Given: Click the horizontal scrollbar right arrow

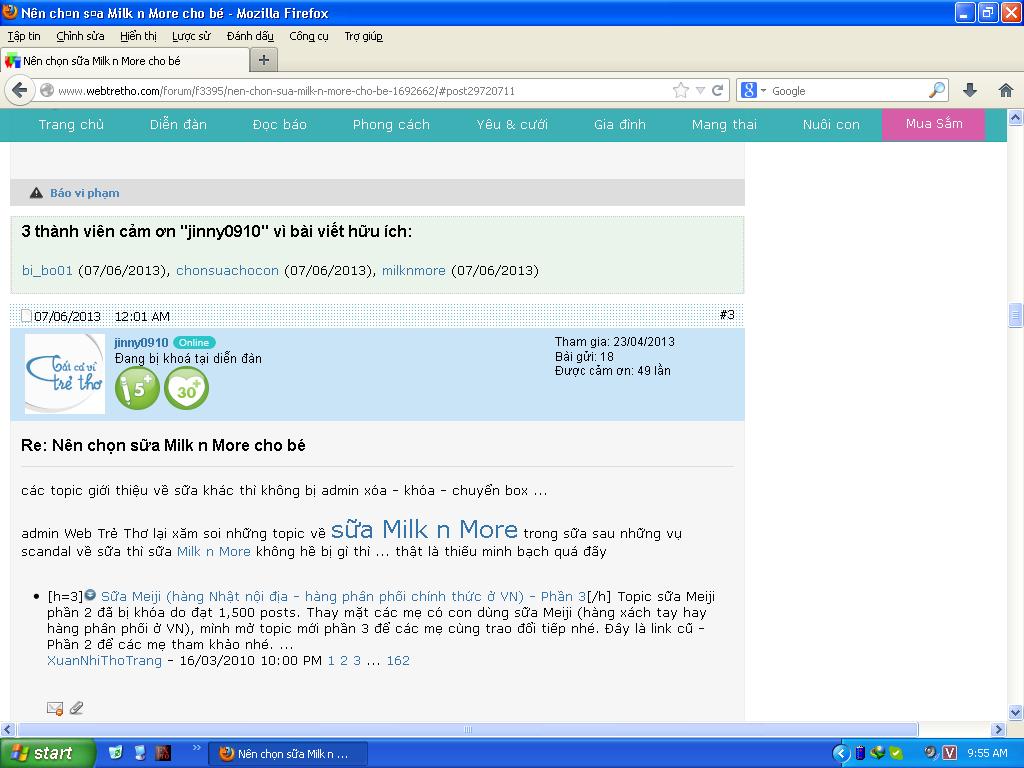Looking at the screenshot, I should pos(998,729).
